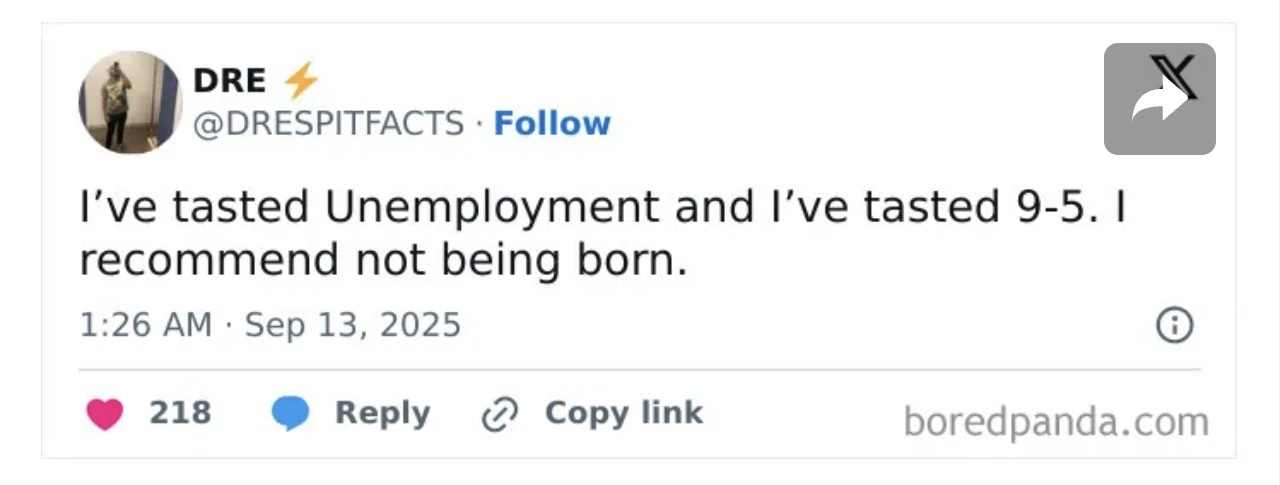
Task: Click the lightning bolt emoji beside DRE
Action: pos(300,80)
